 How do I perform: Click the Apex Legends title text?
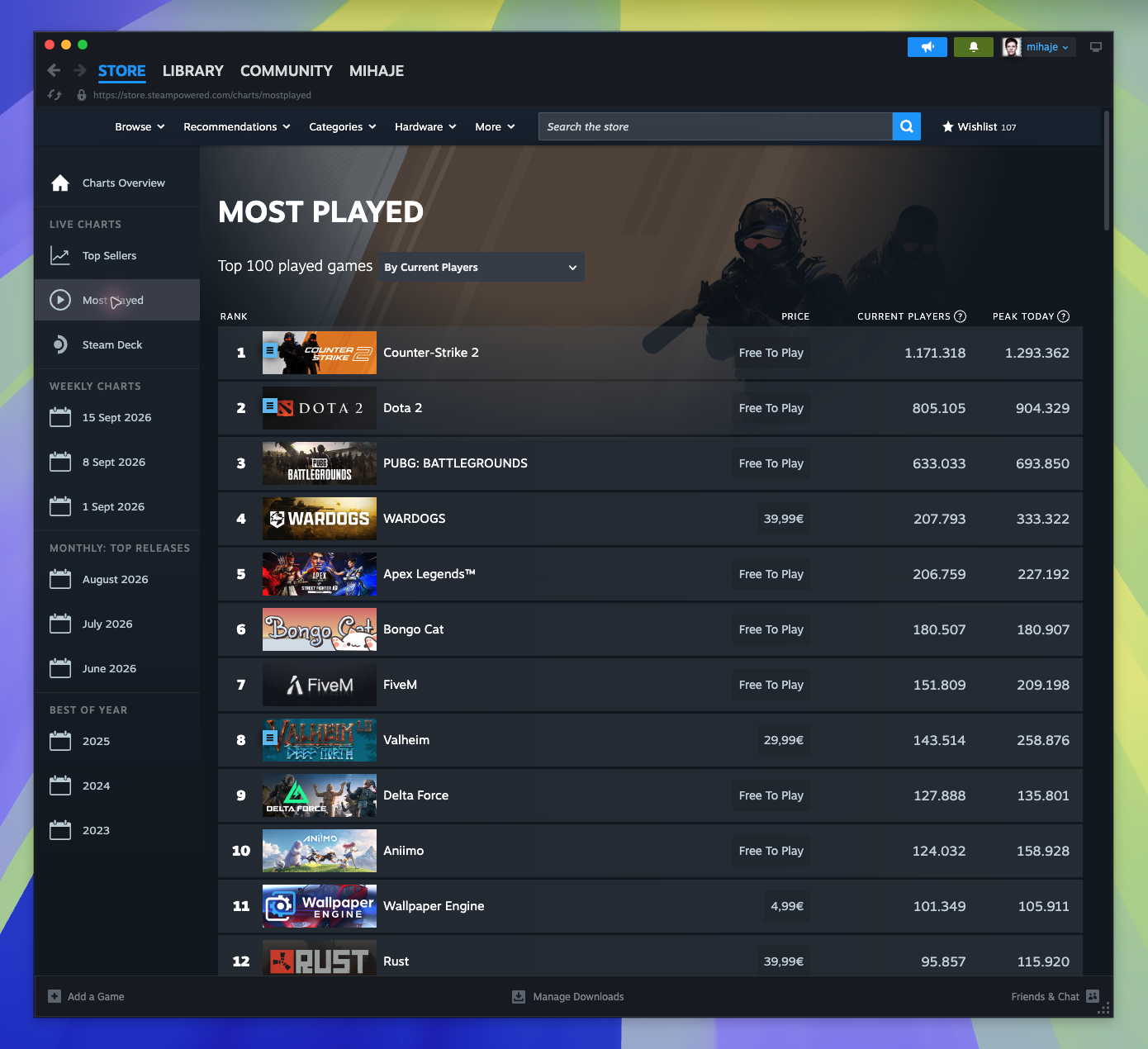coord(429,574)
